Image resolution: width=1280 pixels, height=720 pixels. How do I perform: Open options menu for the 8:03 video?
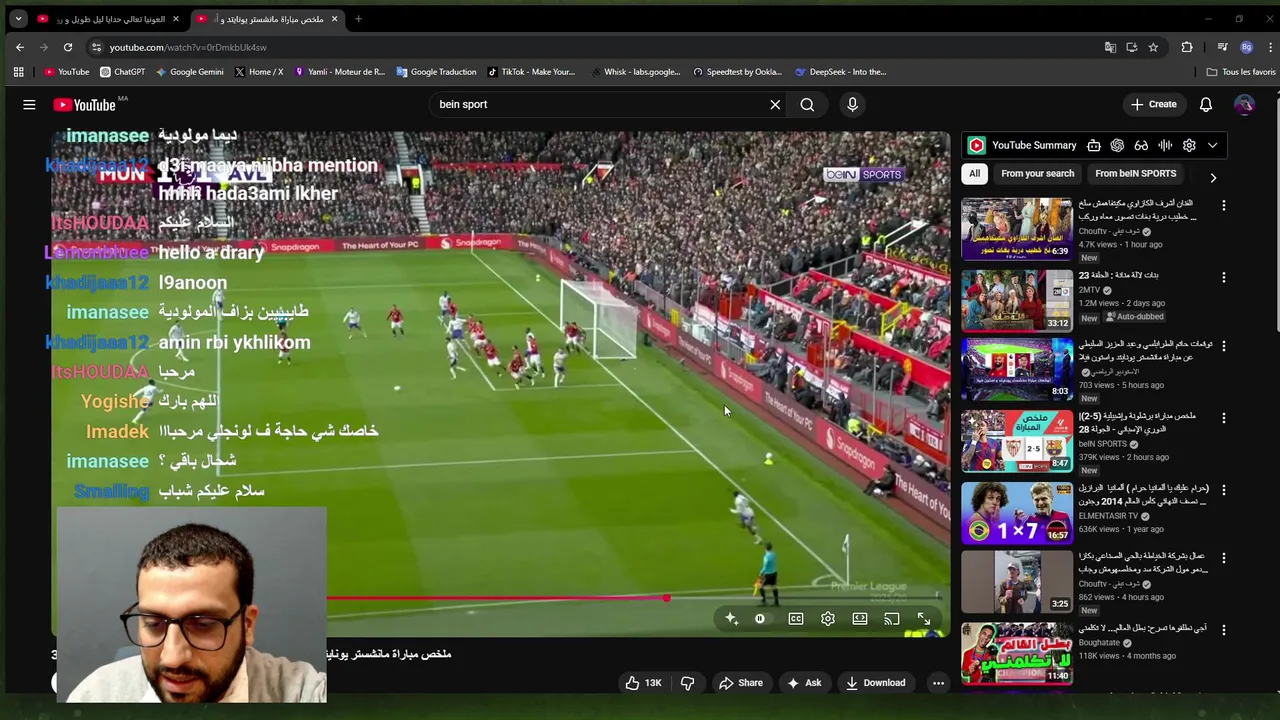1224,346
